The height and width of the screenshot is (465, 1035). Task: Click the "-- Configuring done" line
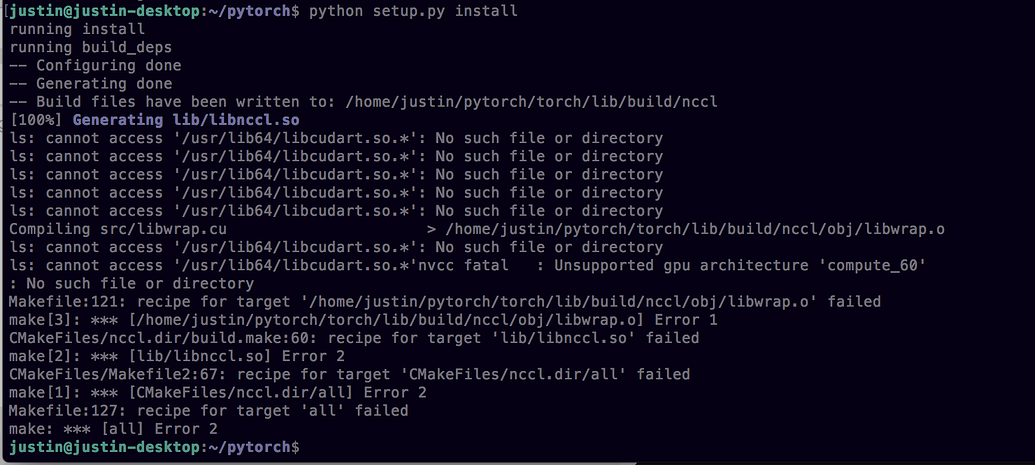pos(95,65)
